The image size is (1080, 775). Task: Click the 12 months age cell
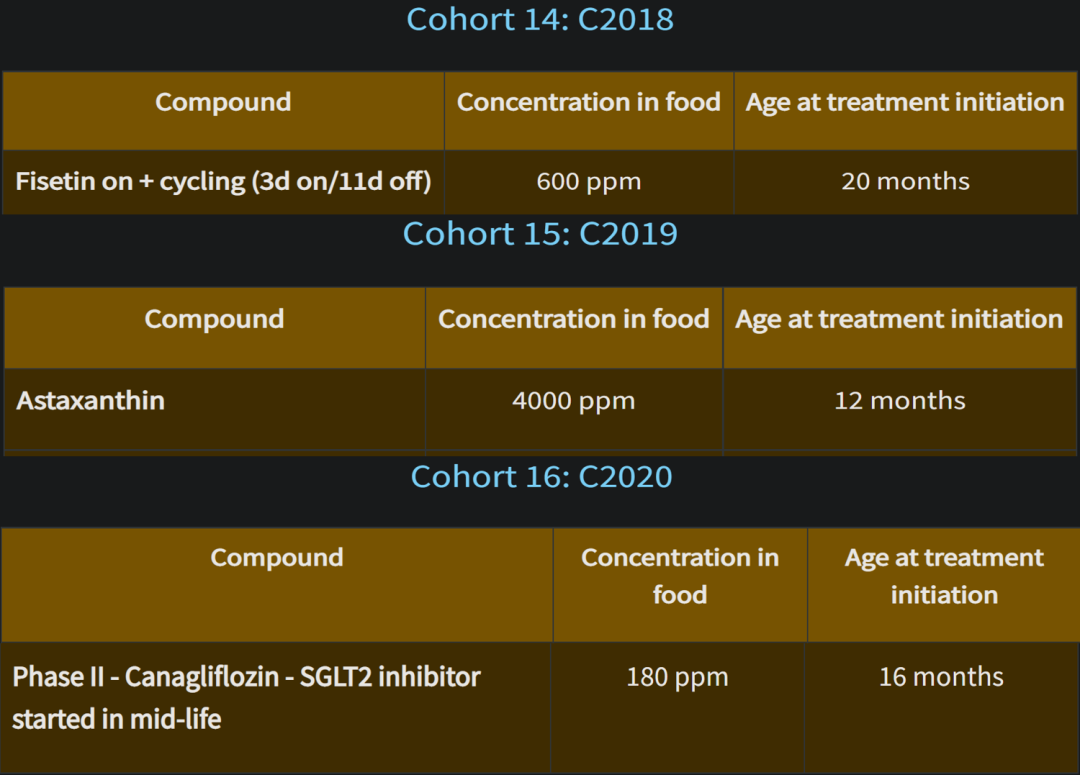pyautogui.click(x=900, y=409)
